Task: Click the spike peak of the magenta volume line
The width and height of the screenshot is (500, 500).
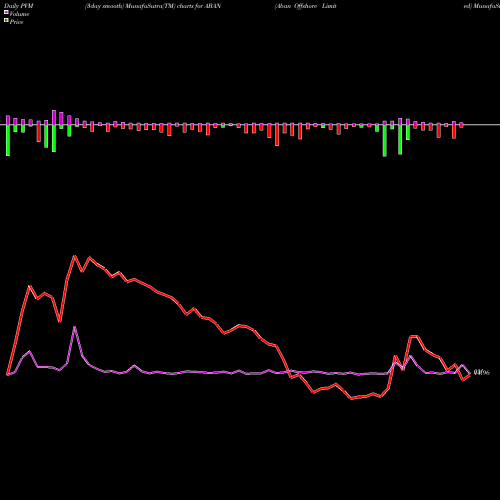Action: tap(75, 327)
